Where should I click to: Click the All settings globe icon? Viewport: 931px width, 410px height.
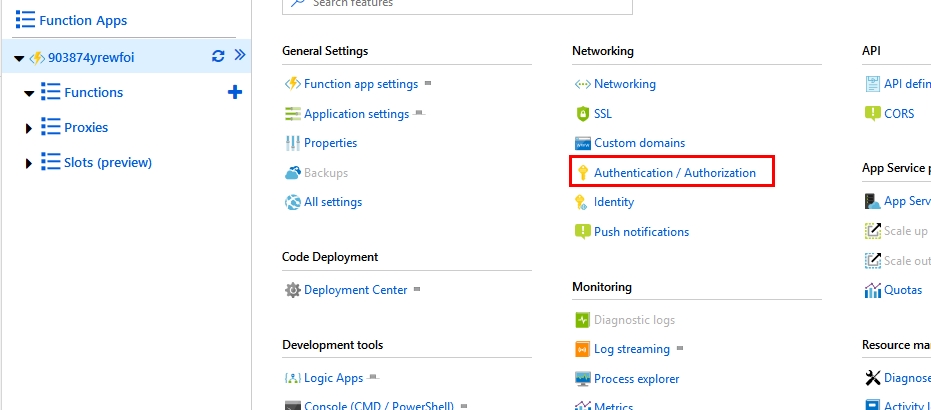pos(293,202)
